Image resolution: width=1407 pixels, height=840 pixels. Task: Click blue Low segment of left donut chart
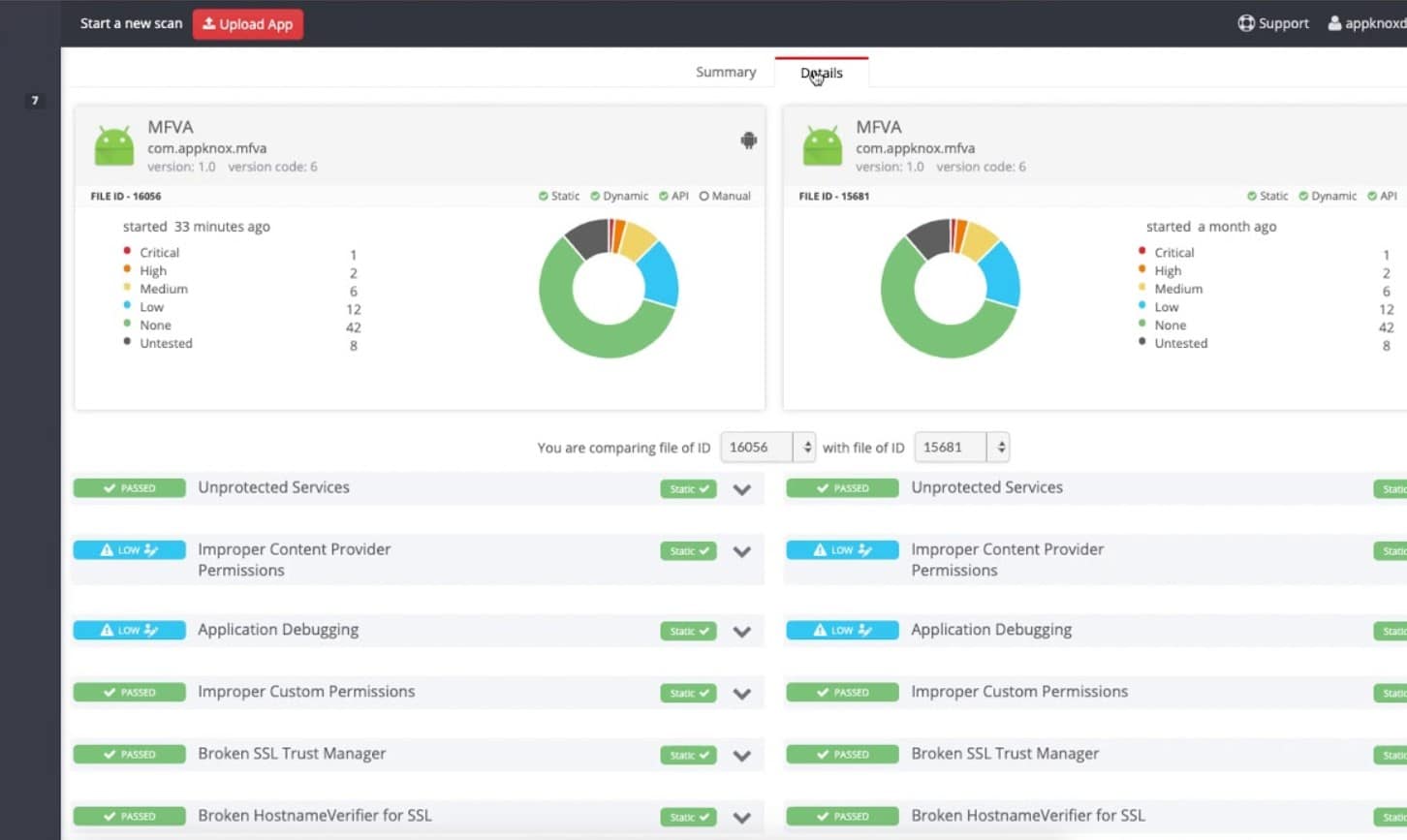point(659,276)
